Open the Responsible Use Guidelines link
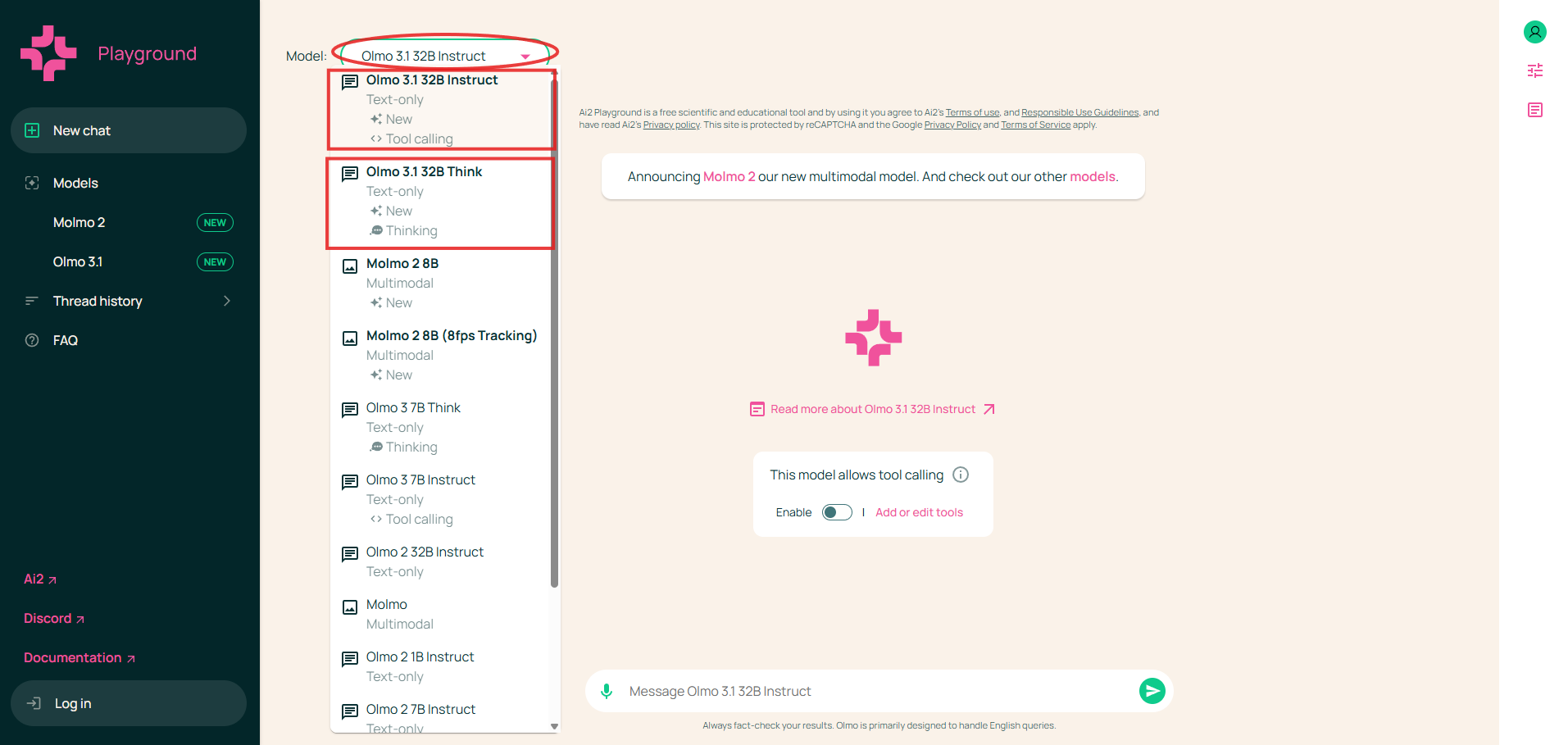This screenshot has width=1568, height=745. point(1079,113)
